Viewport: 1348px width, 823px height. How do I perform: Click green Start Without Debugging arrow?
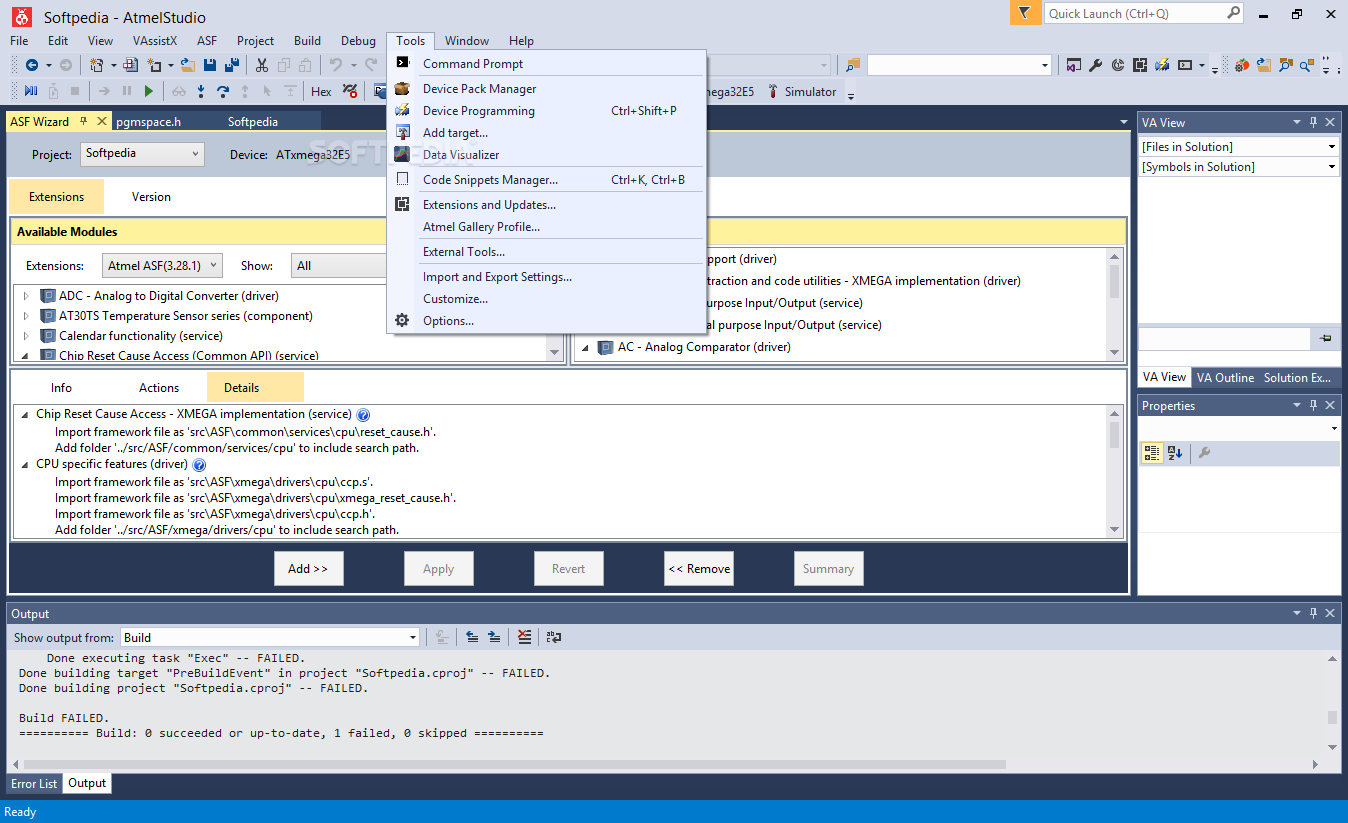[149, 91]
